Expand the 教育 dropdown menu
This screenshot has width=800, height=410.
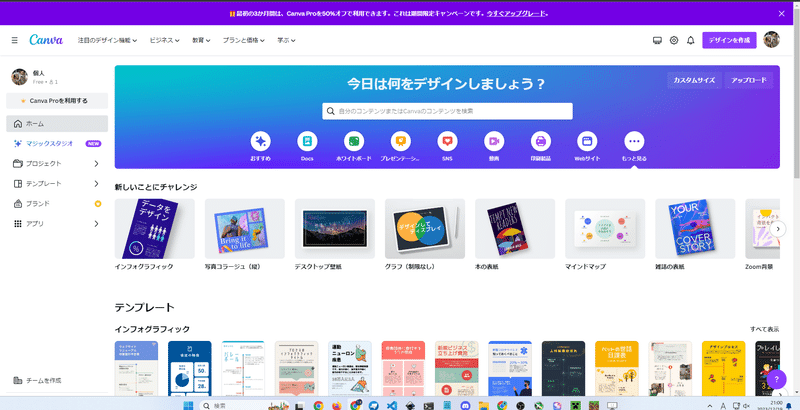click(x=201, y=40)
